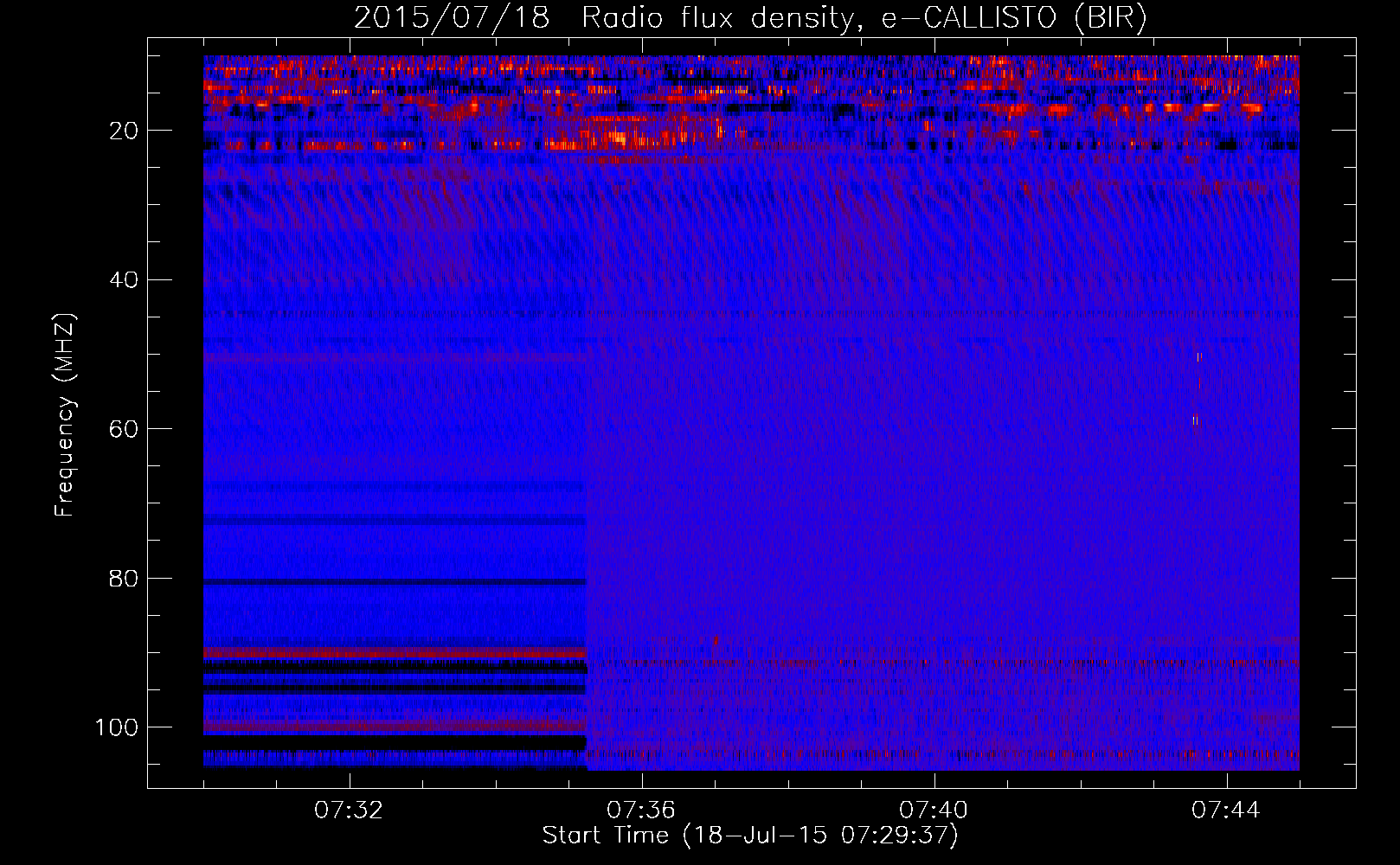This screenshot has width=1400, height=865.
Task: Click the 07:32 time axis label
Action: [349, 811]
